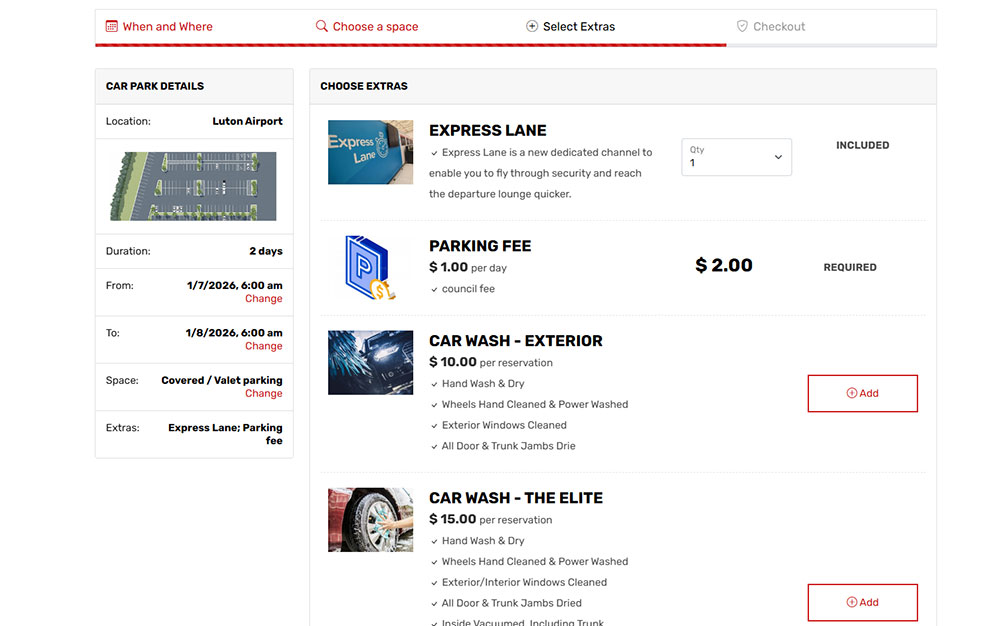Click the circled plus icon next to Select Extras
1000x626 pixels.
532,26
